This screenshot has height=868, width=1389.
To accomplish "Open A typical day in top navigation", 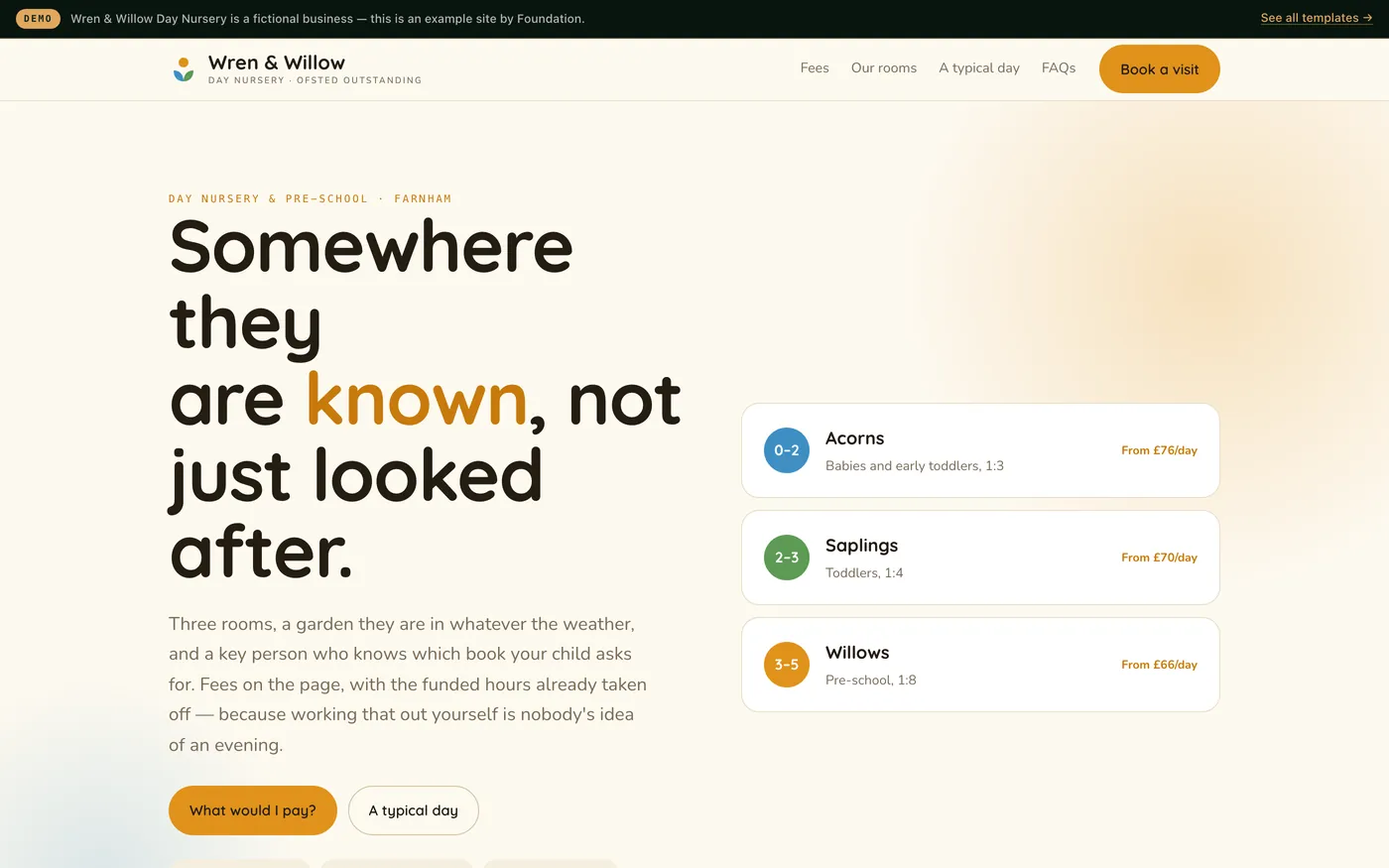I will coord(979,68).
